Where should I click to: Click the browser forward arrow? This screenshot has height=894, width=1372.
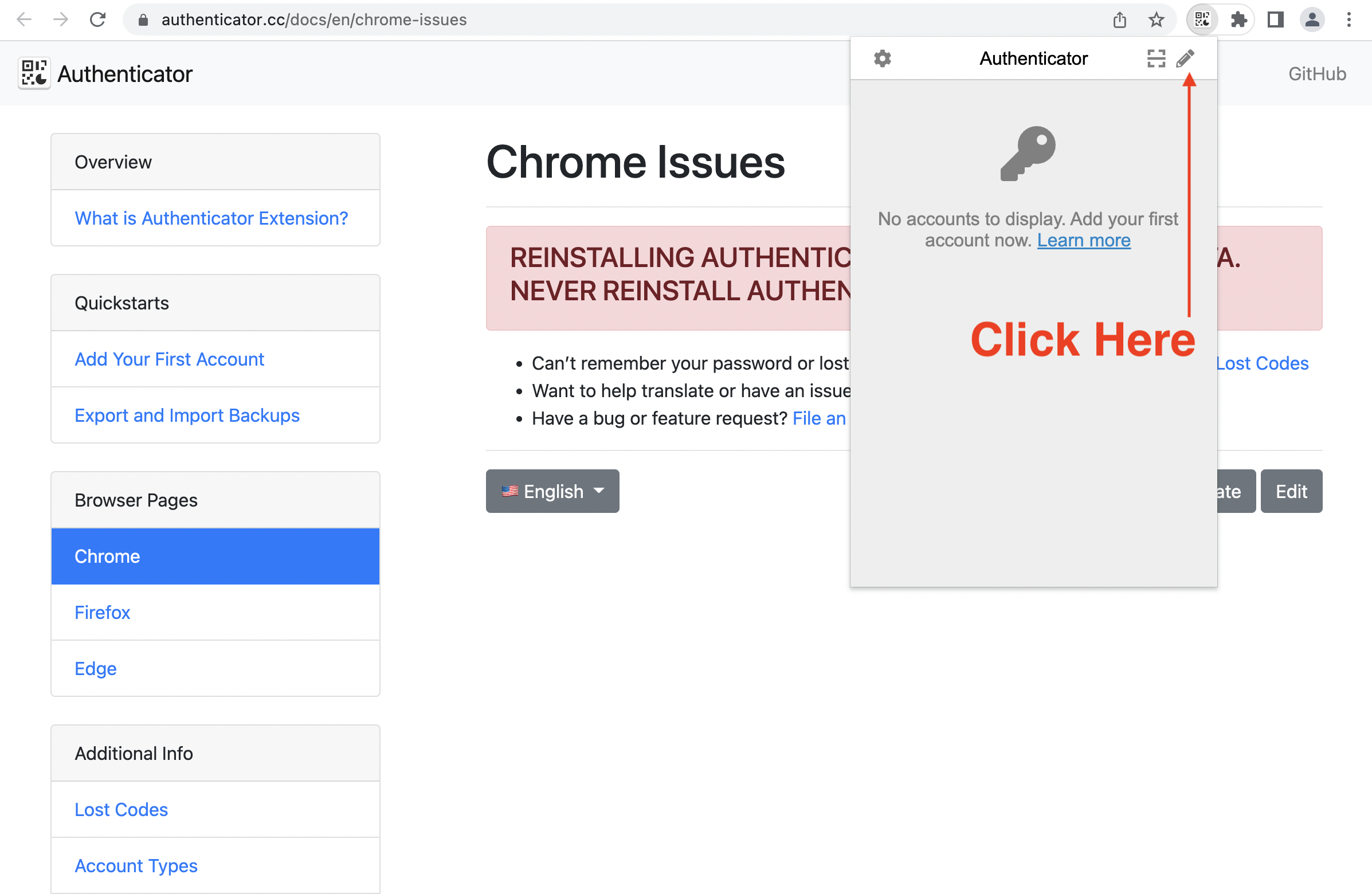click(x=61, y=19)
